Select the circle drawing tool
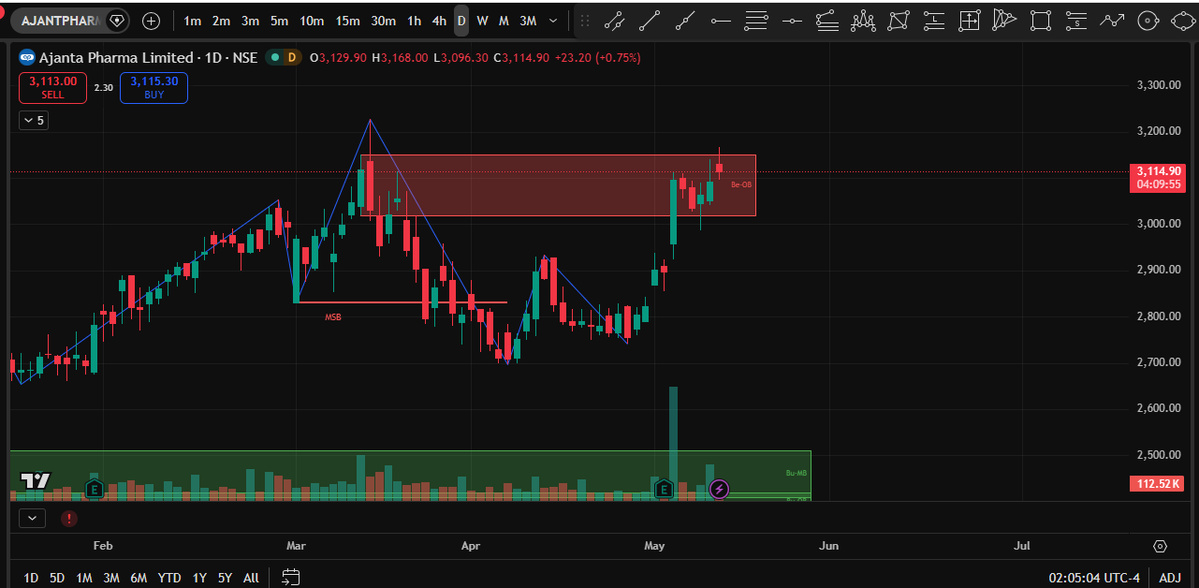Screen dimensions: 1199x588 [1147, 21]
